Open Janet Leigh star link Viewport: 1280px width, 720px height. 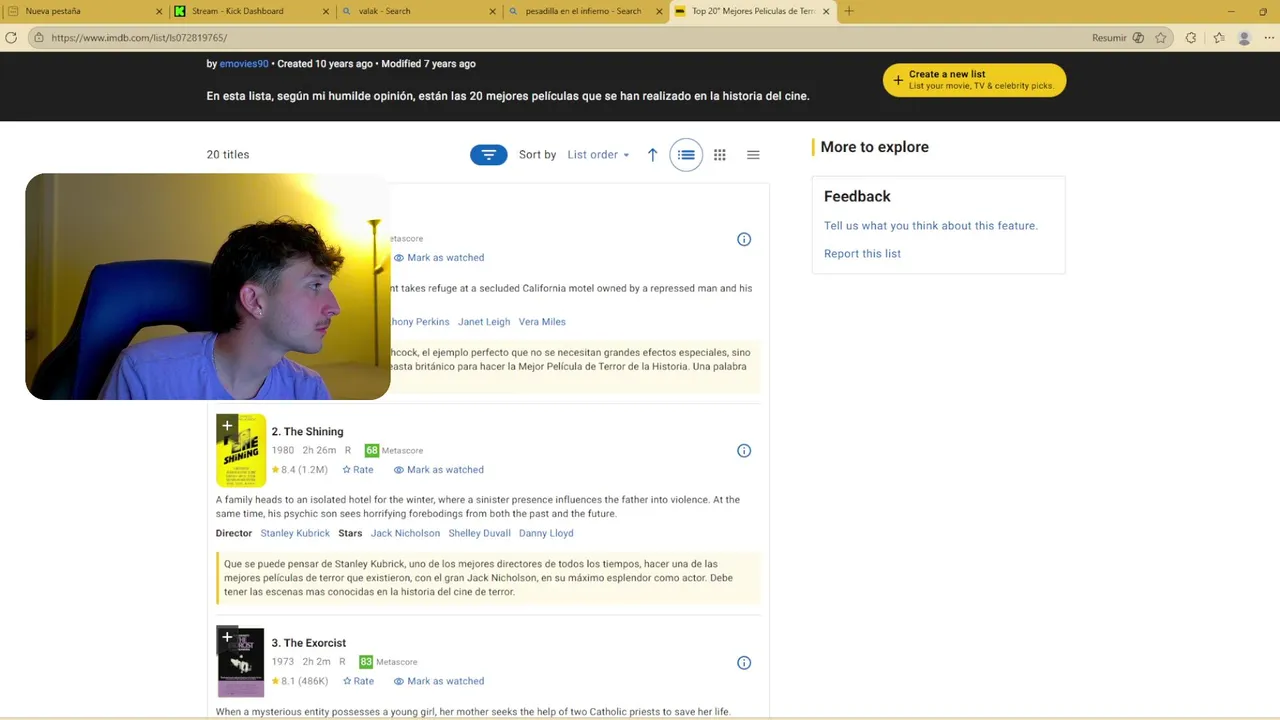point(484,322)
